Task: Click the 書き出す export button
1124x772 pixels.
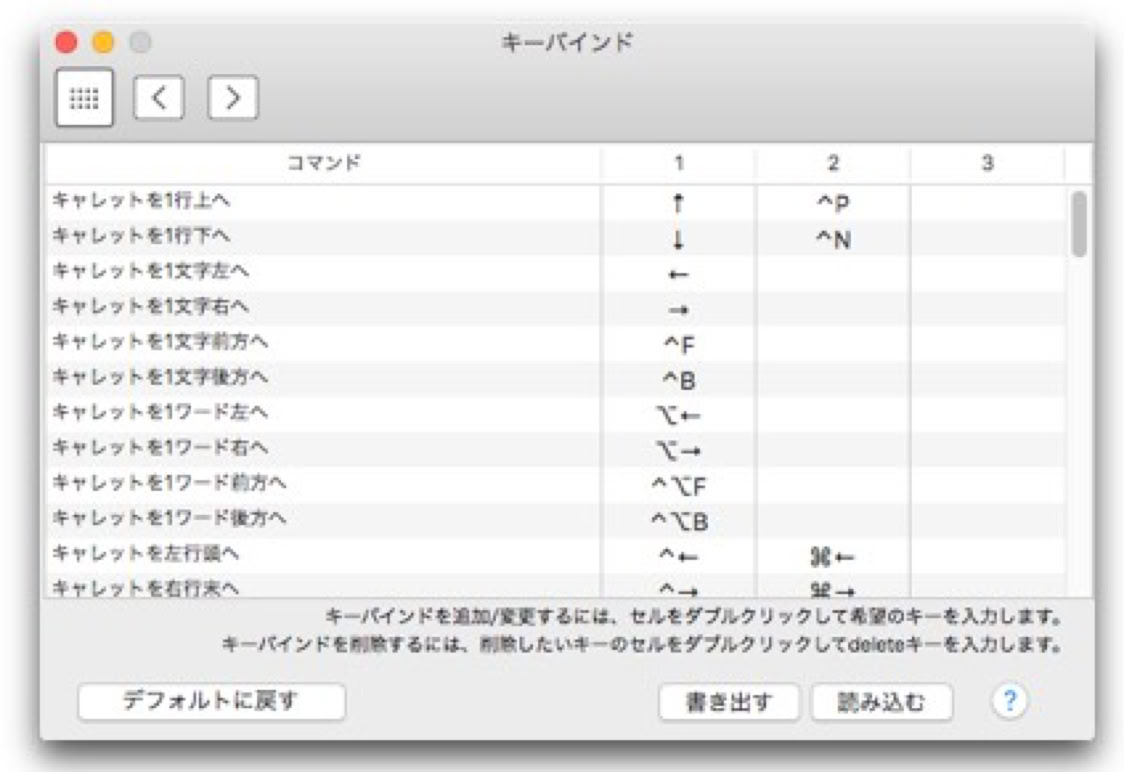Action: point(729,702)
